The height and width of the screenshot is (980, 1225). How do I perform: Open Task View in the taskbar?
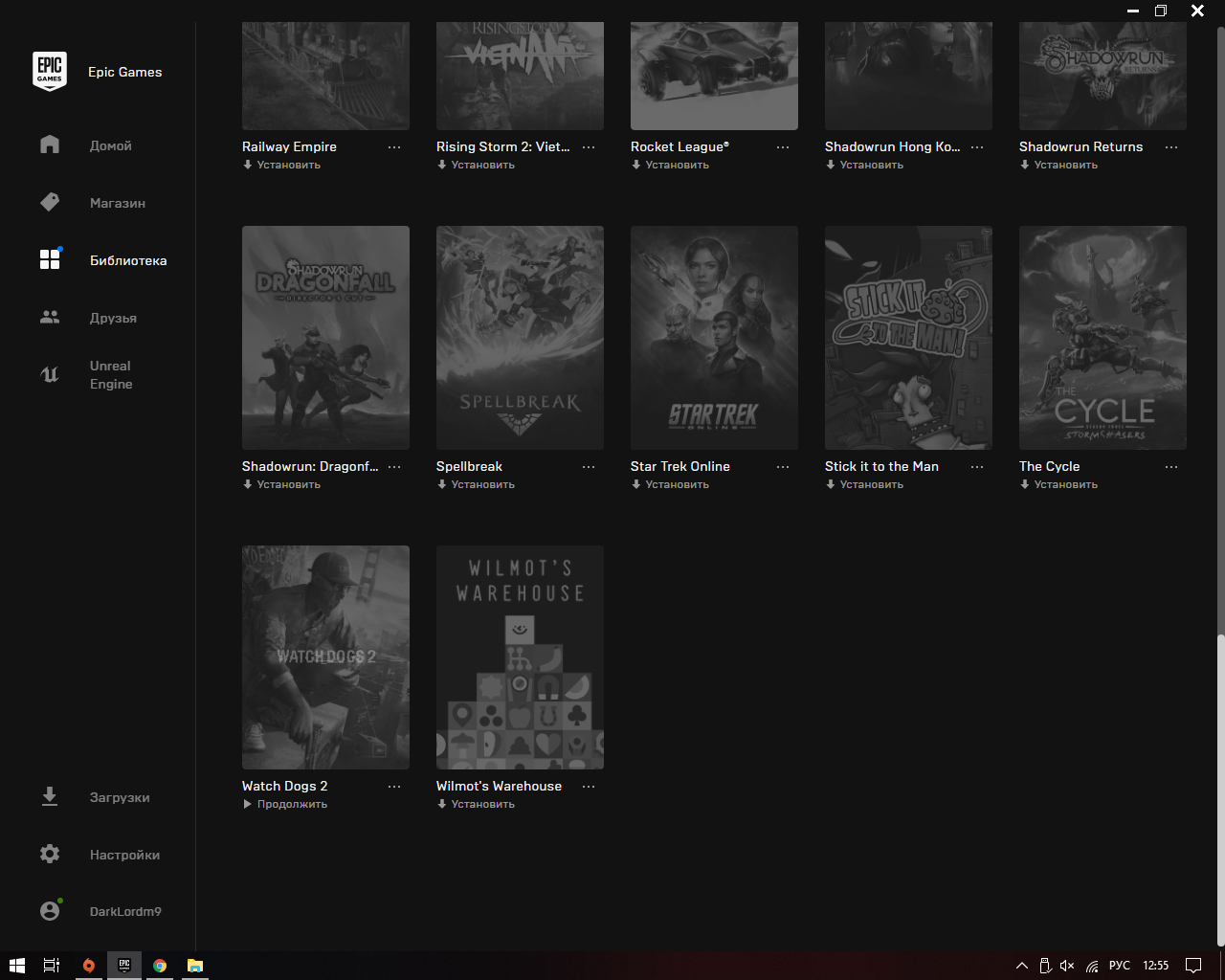(52, 965)
